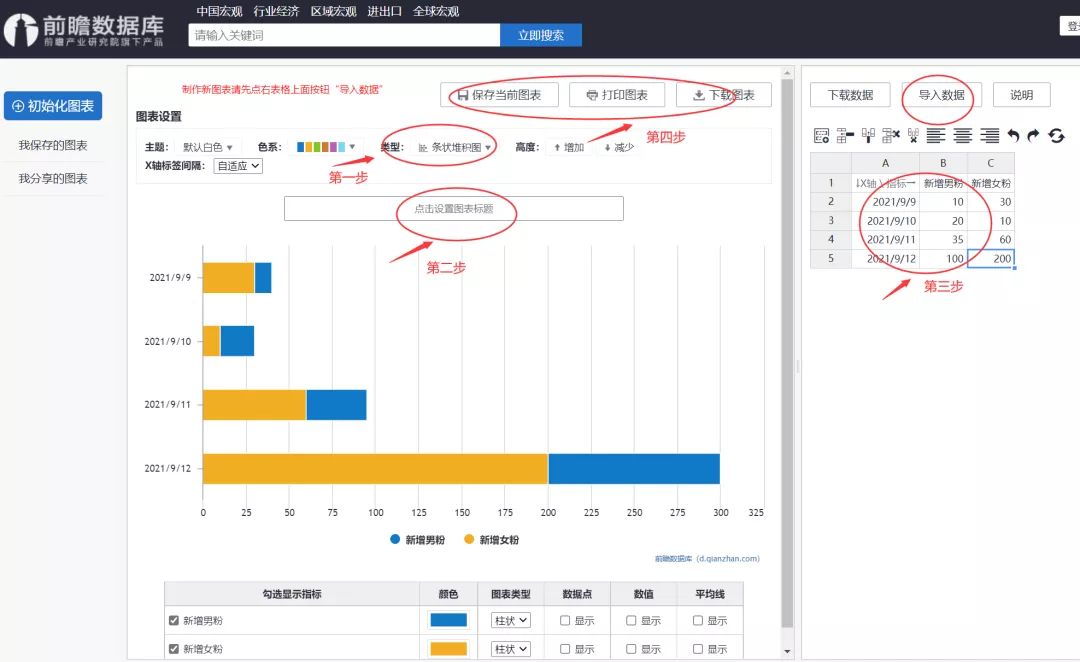
Task: Redo the table edit
Action: click(x=1033, y=136)
